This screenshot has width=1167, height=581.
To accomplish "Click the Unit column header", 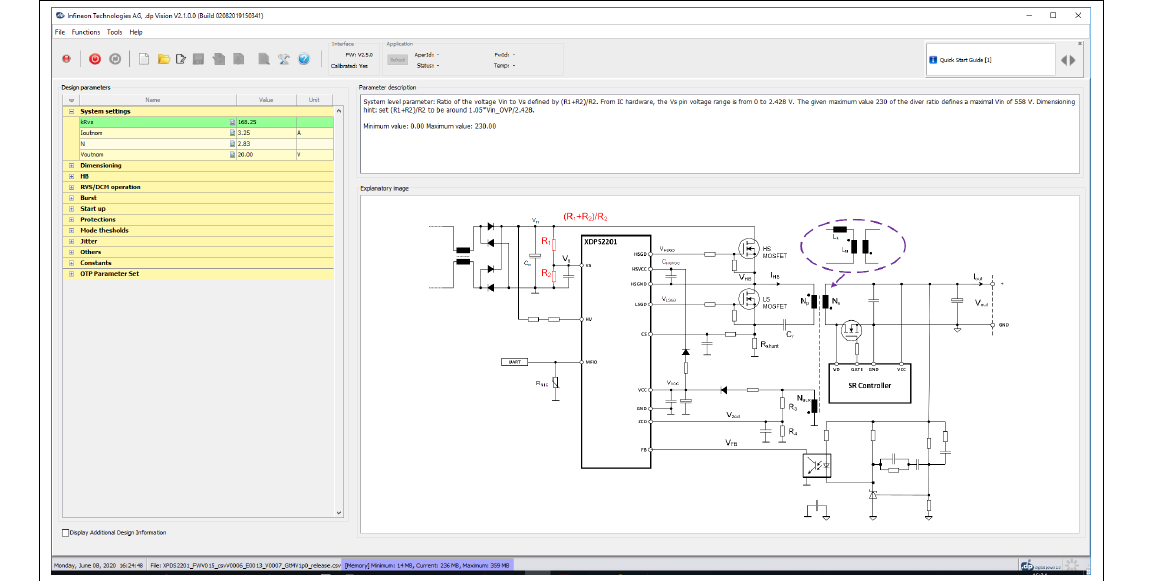I will tap(315, 100).
